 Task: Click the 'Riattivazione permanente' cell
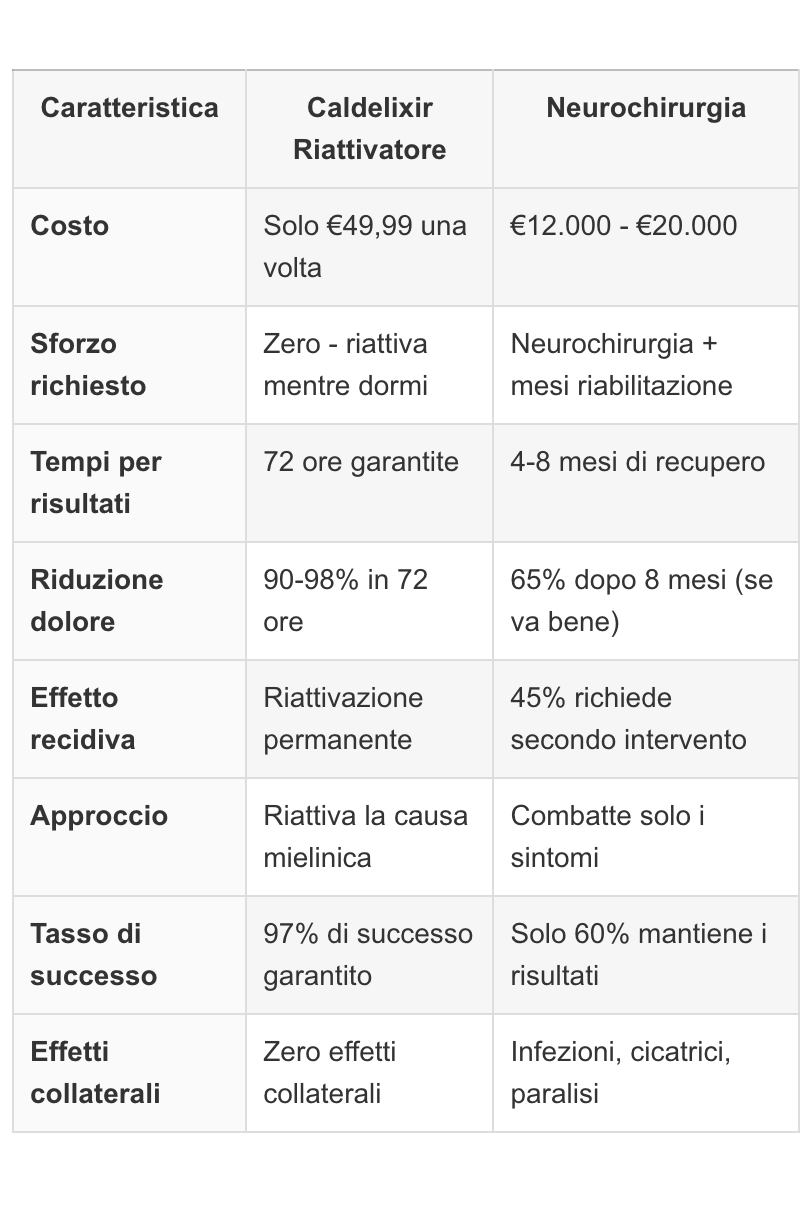coord(343,718)
